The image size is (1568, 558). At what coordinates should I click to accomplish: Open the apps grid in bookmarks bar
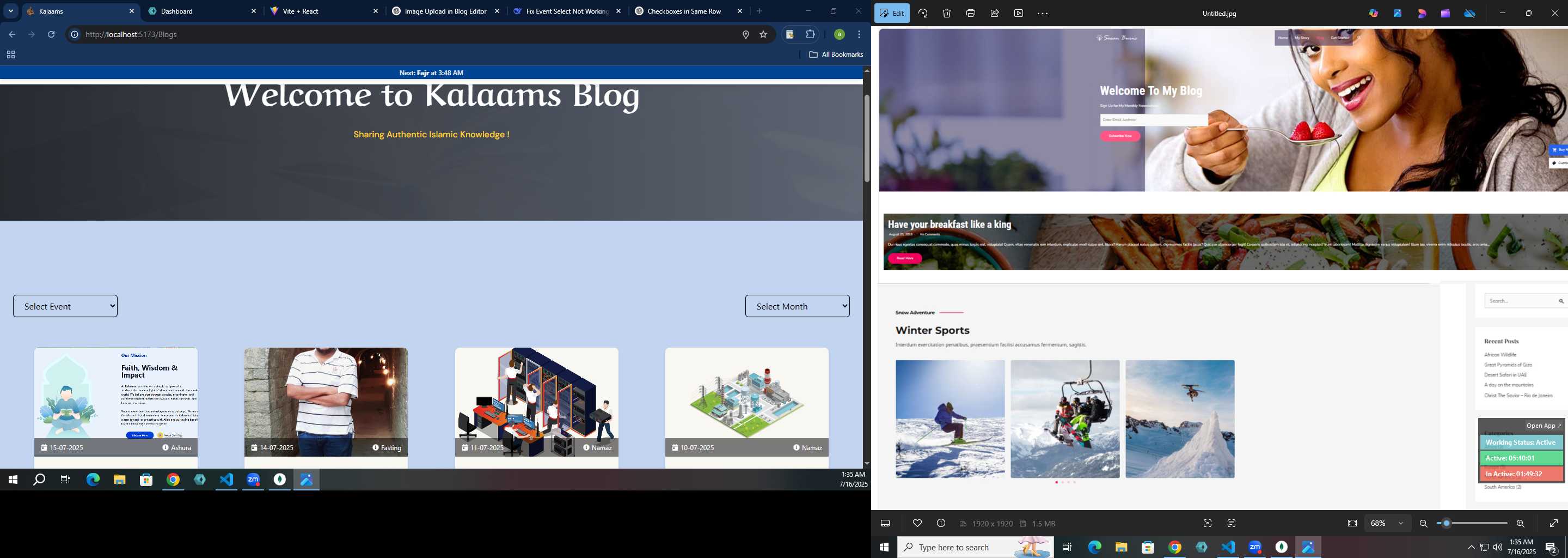(x=10, y=55)
